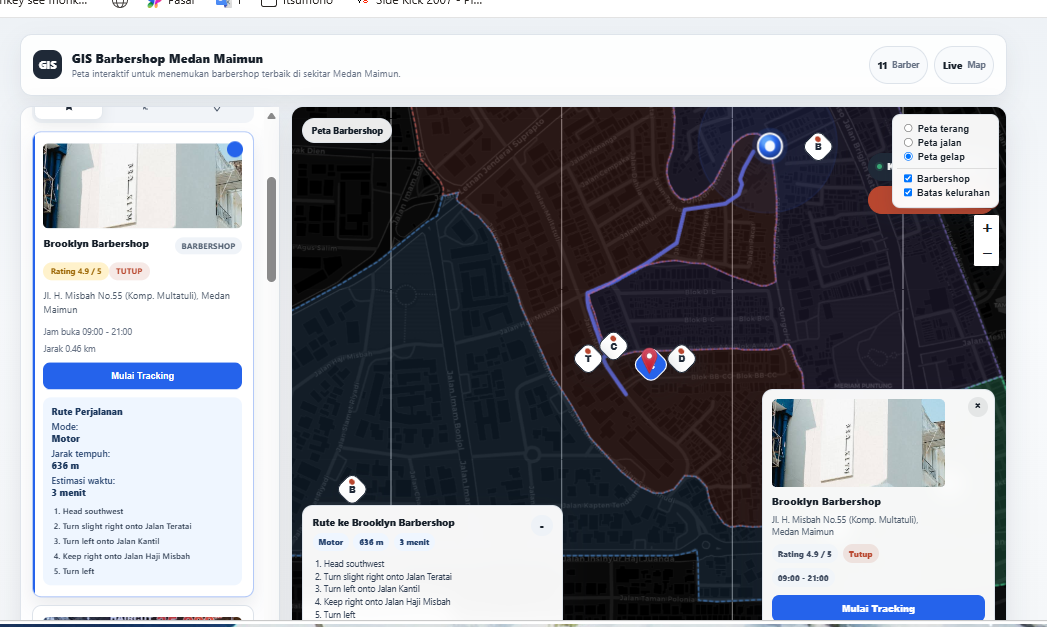Open the Pasar bookmark in browser bar
The height and width of the screenshot is (627, 1047).
[x=171, y=3]
